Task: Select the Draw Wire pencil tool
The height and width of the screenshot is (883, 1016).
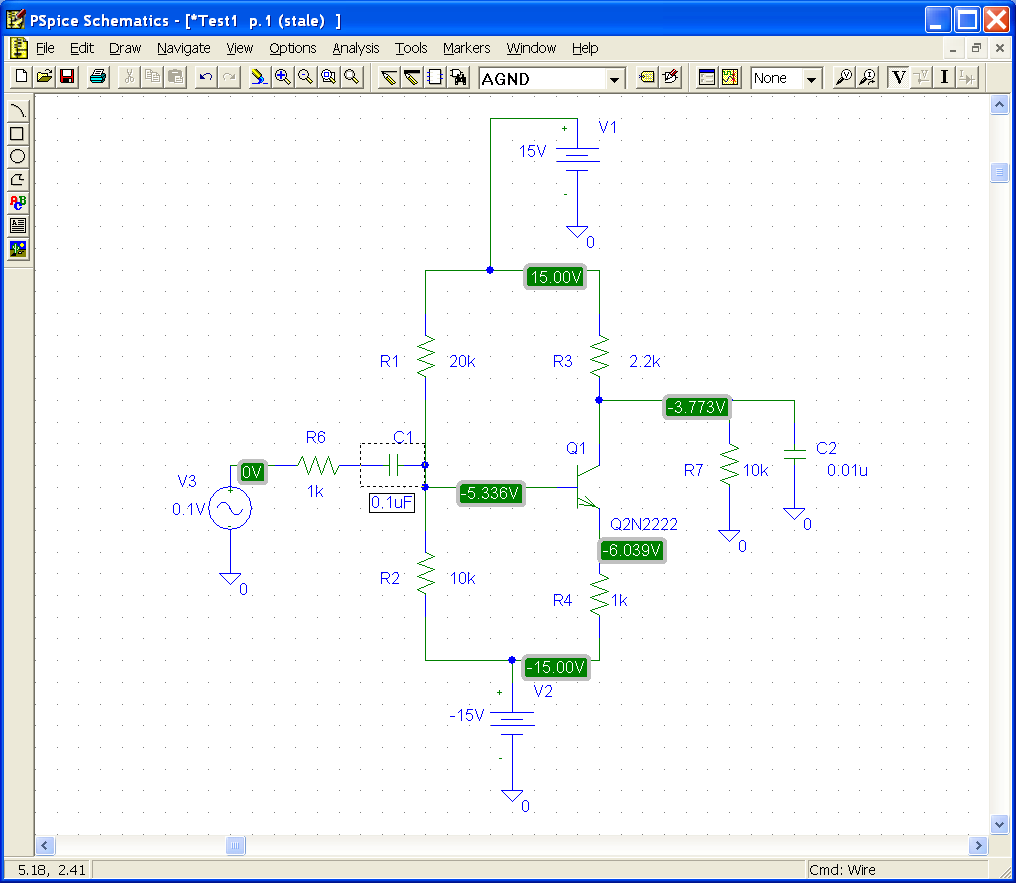Action: pos(389,77)
